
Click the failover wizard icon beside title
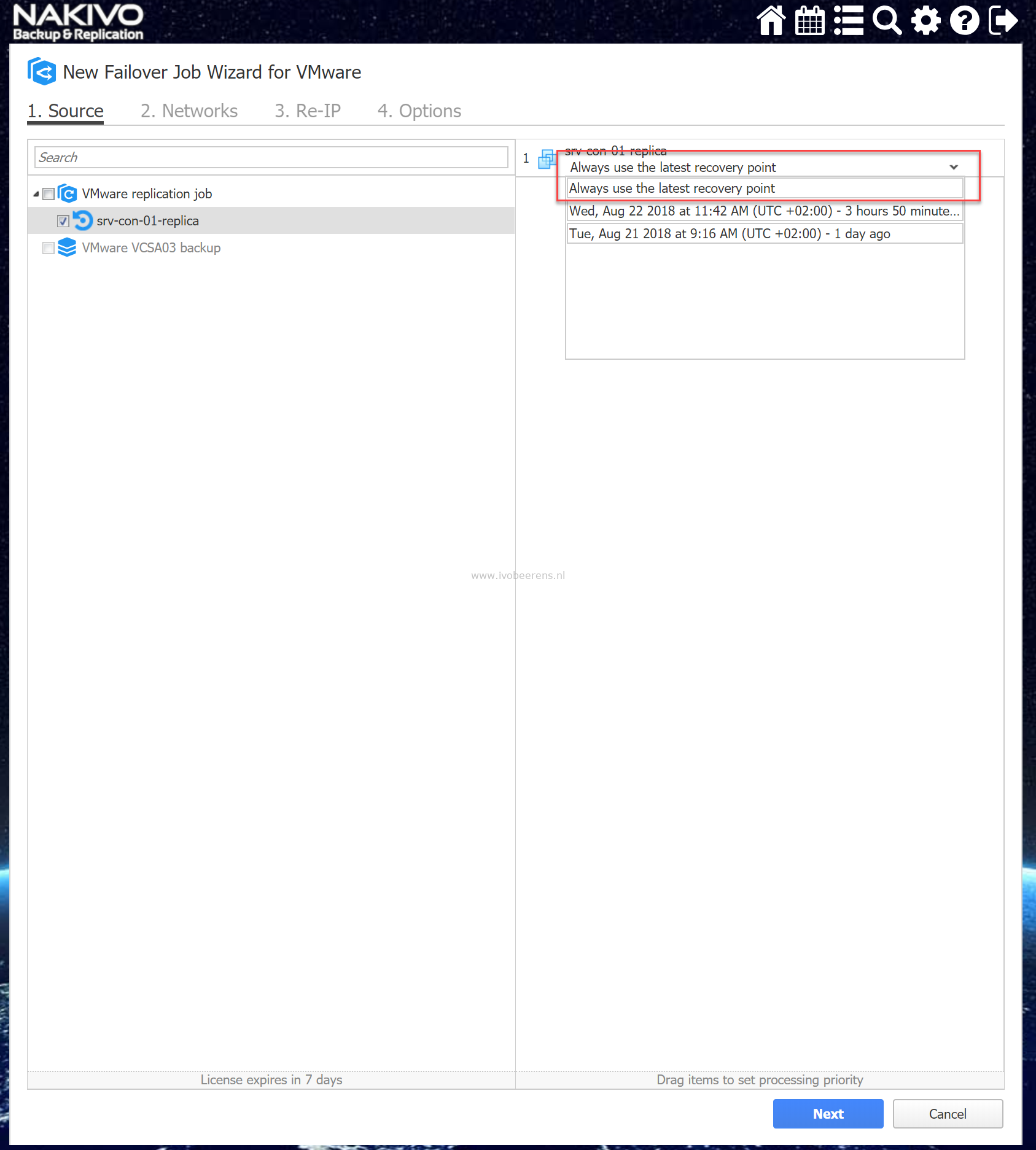pyautogui.click(x=42, y=72)
